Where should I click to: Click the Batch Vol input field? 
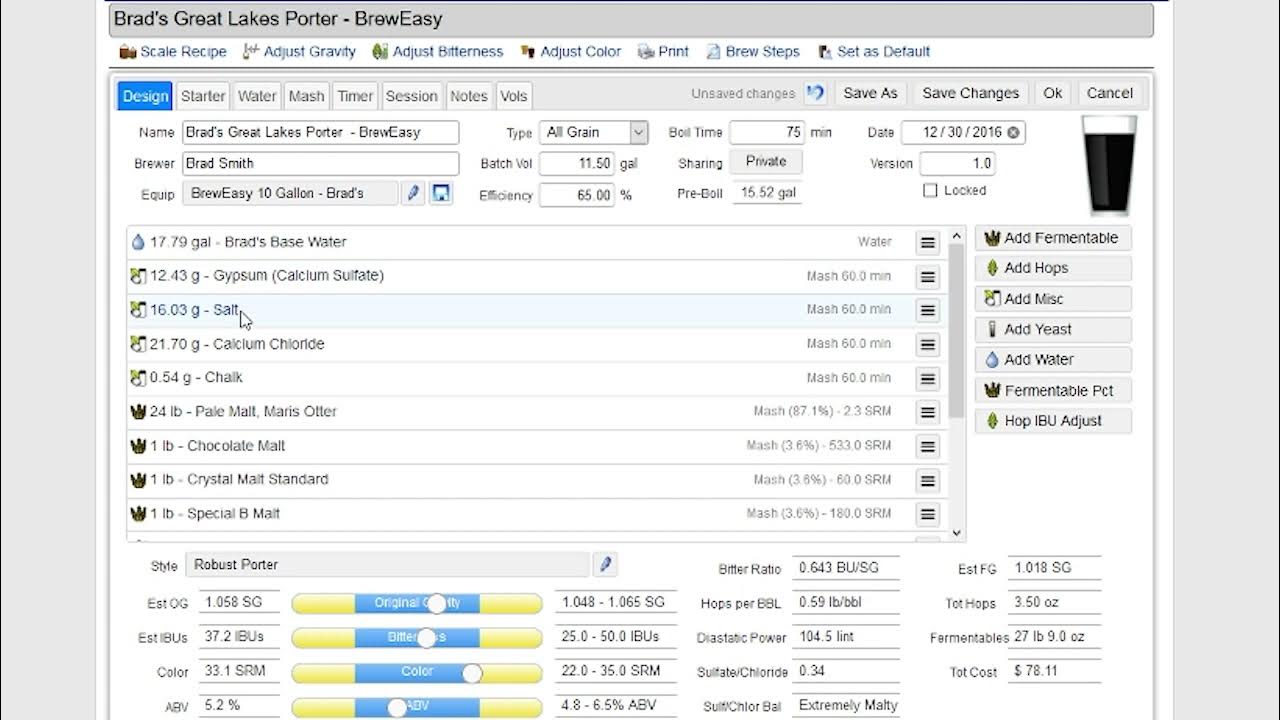point(577,163)
